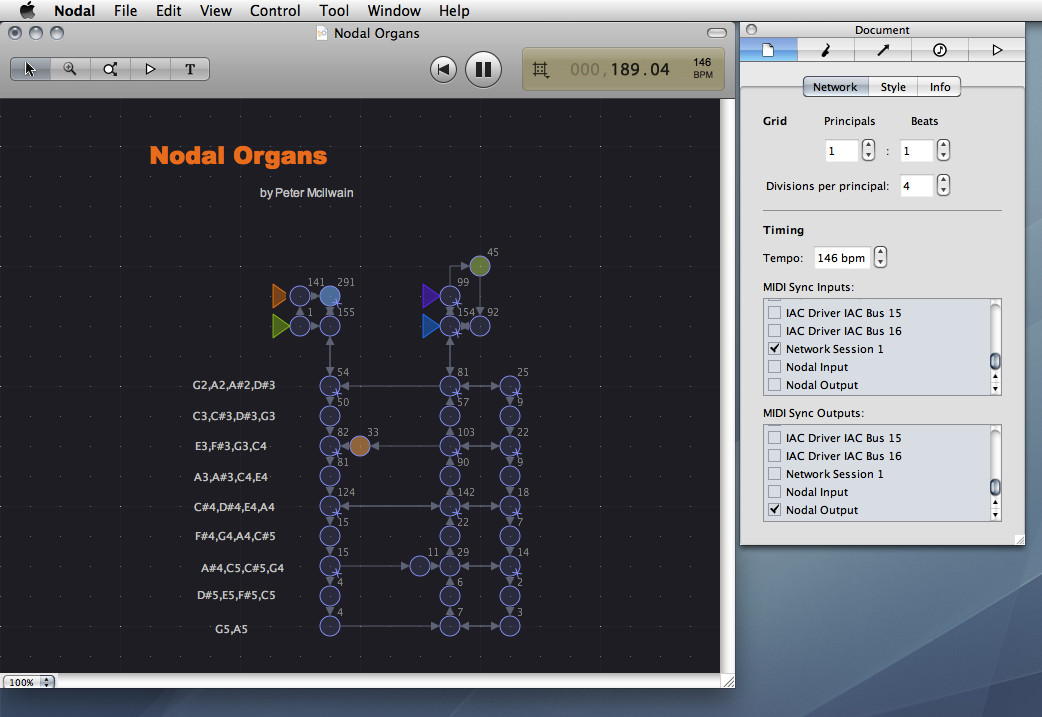Select the text T tool
The width and height of the screenshot is (1042, 717).
[x=190, y=69]
